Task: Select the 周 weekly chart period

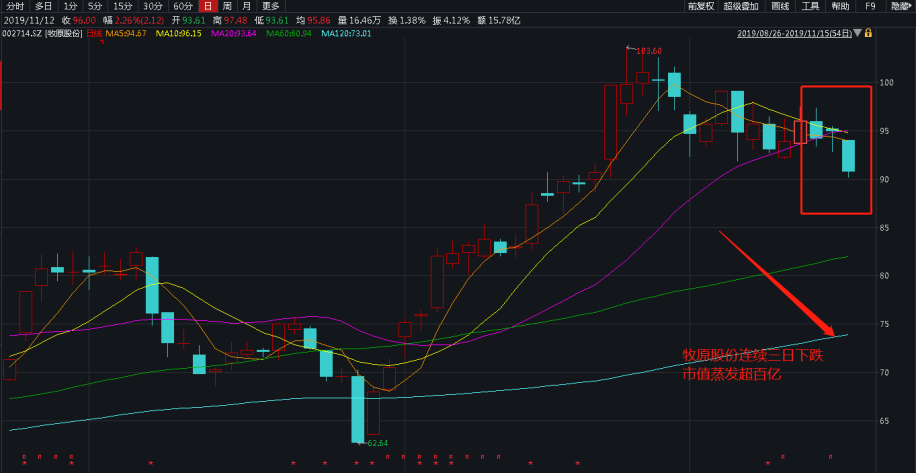Action: pyautogui.click(x=227, y=6)
